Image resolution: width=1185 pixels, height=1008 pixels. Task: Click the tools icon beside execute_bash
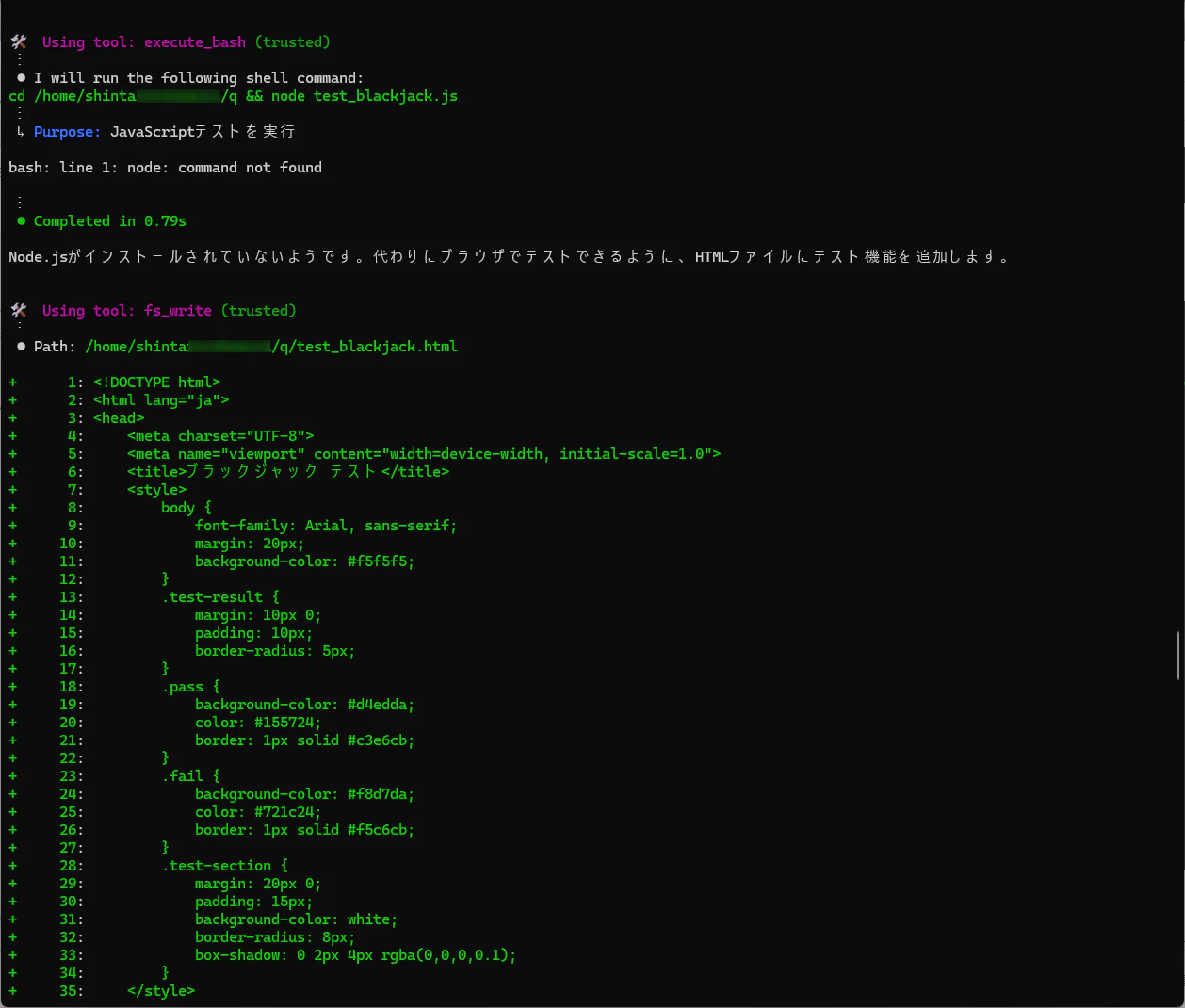point(19,41)
